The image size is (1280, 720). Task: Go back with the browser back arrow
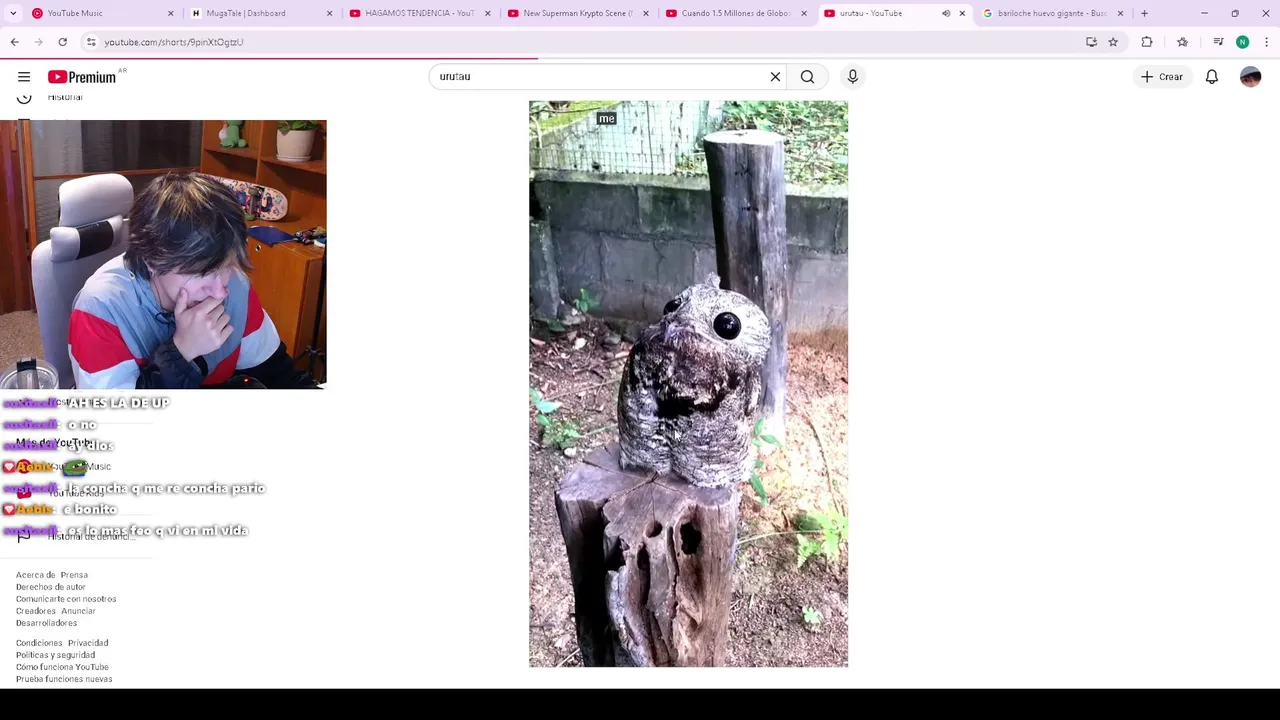coord(14,42)
